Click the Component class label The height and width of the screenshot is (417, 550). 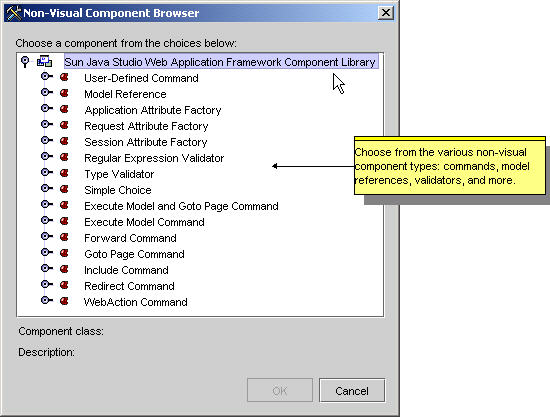click(61, 331)
